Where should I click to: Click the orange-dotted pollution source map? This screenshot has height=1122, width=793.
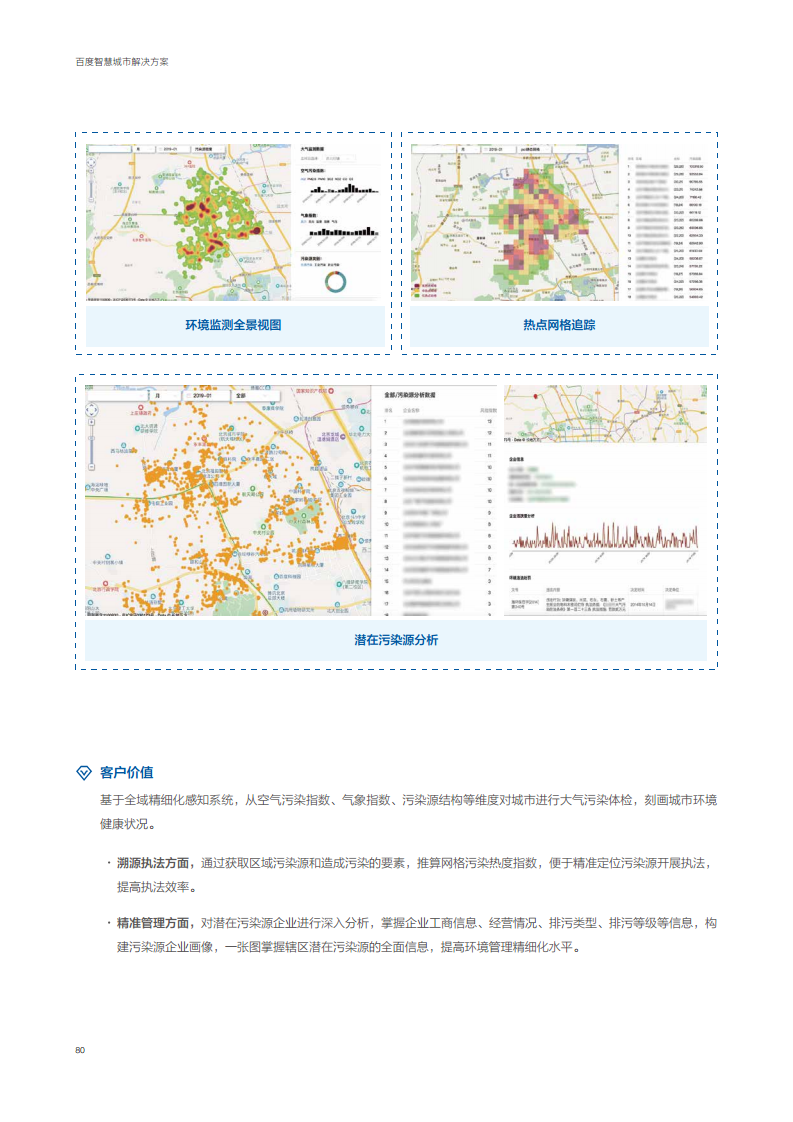click(x=228, y=500)
